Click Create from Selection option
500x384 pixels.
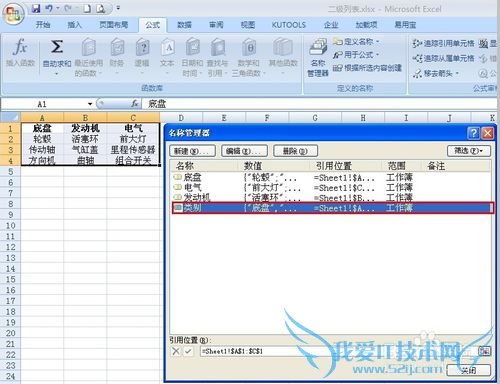[x=367, y=68]
